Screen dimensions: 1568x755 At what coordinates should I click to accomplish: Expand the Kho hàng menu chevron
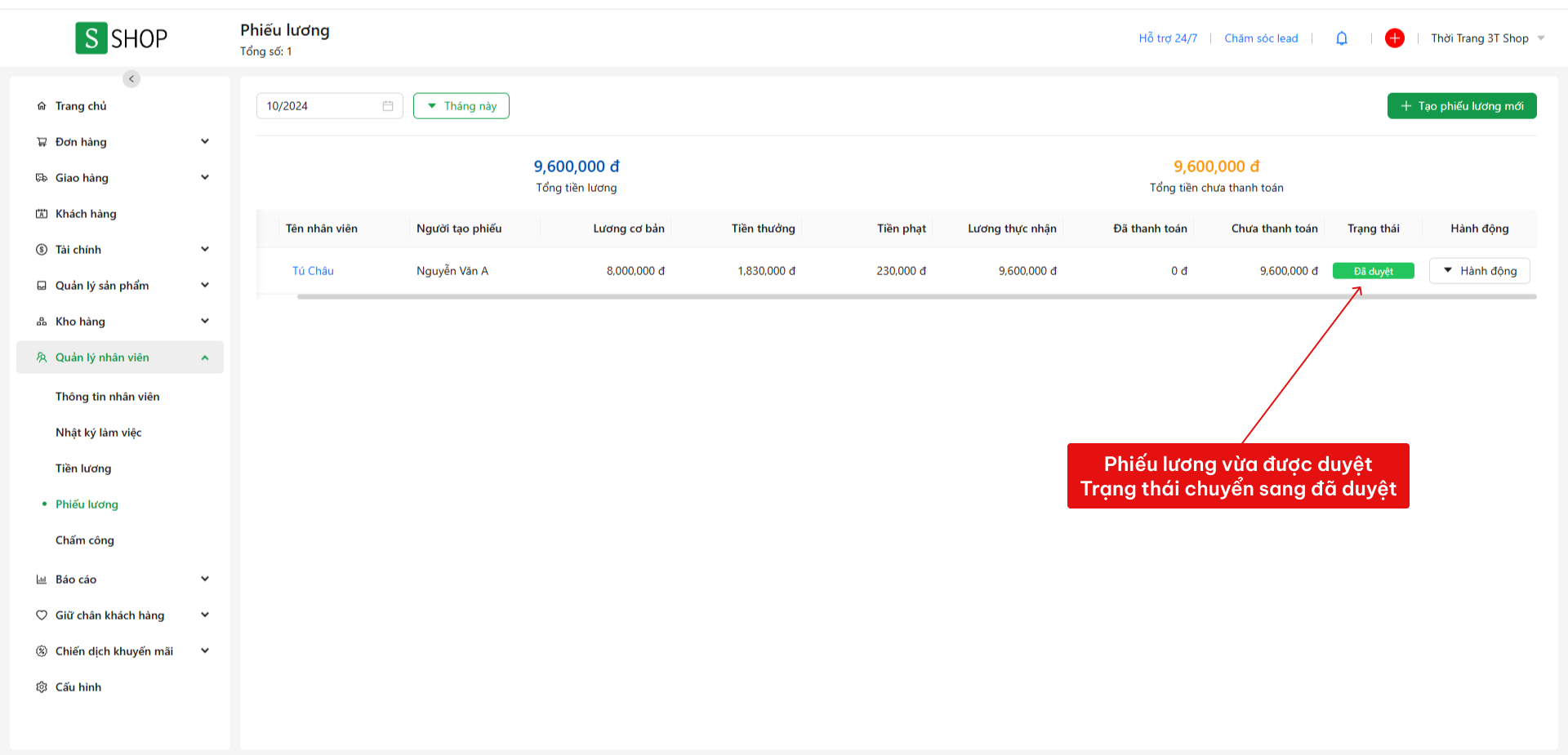tap(205, 322)
